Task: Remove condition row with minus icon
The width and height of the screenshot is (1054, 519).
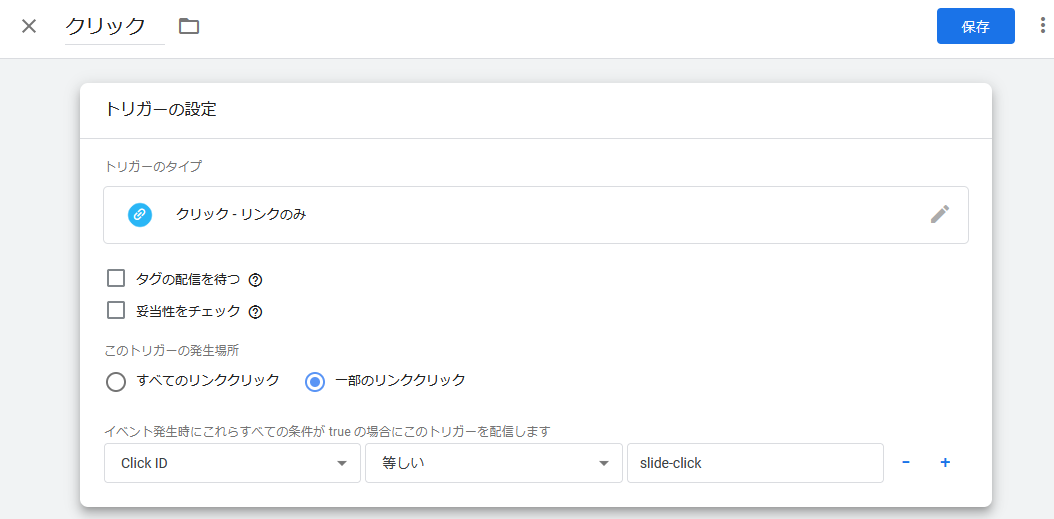Action: point(906,463)
